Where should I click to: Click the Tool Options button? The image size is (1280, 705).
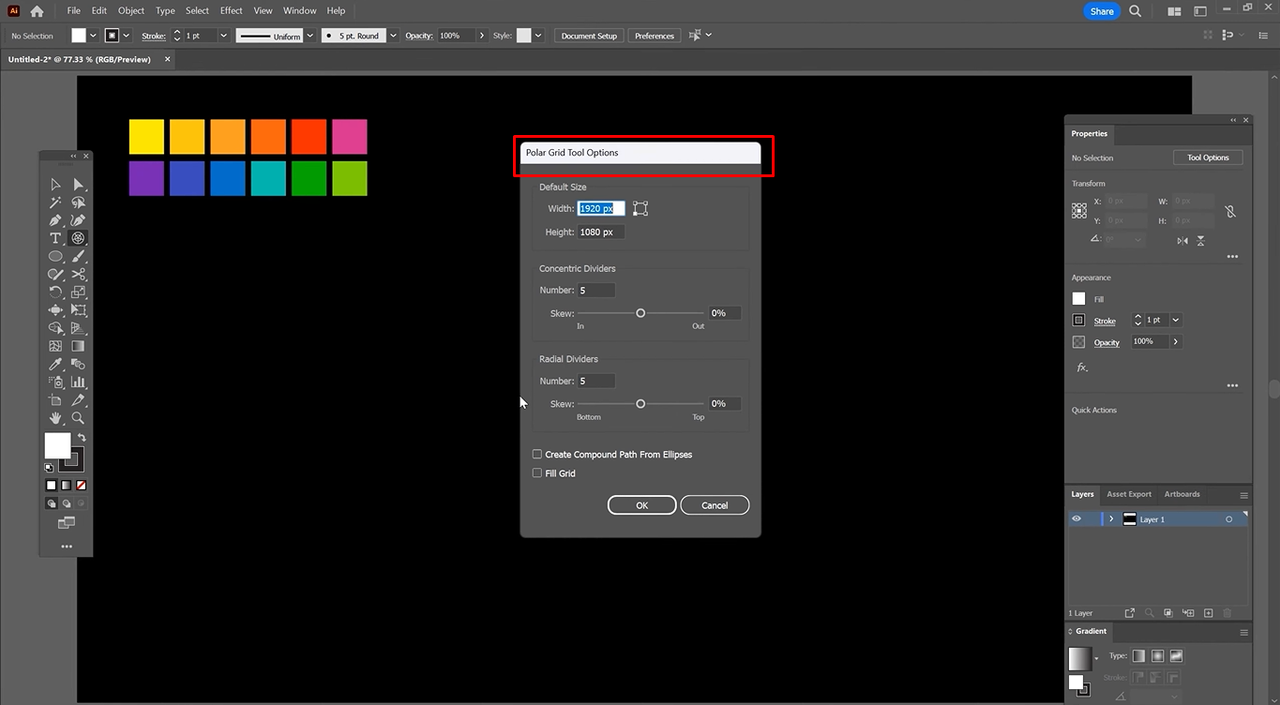(x=1208, y=157)
